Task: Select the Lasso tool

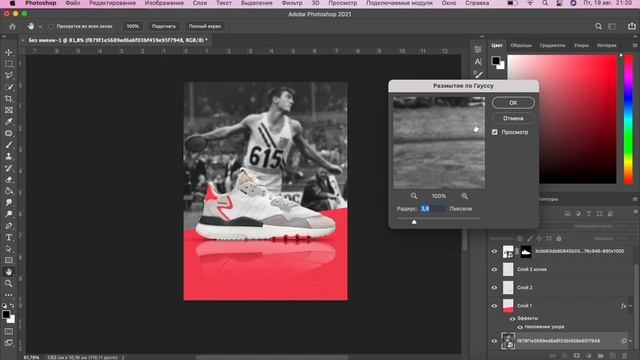Action: [x=9, y=76]
